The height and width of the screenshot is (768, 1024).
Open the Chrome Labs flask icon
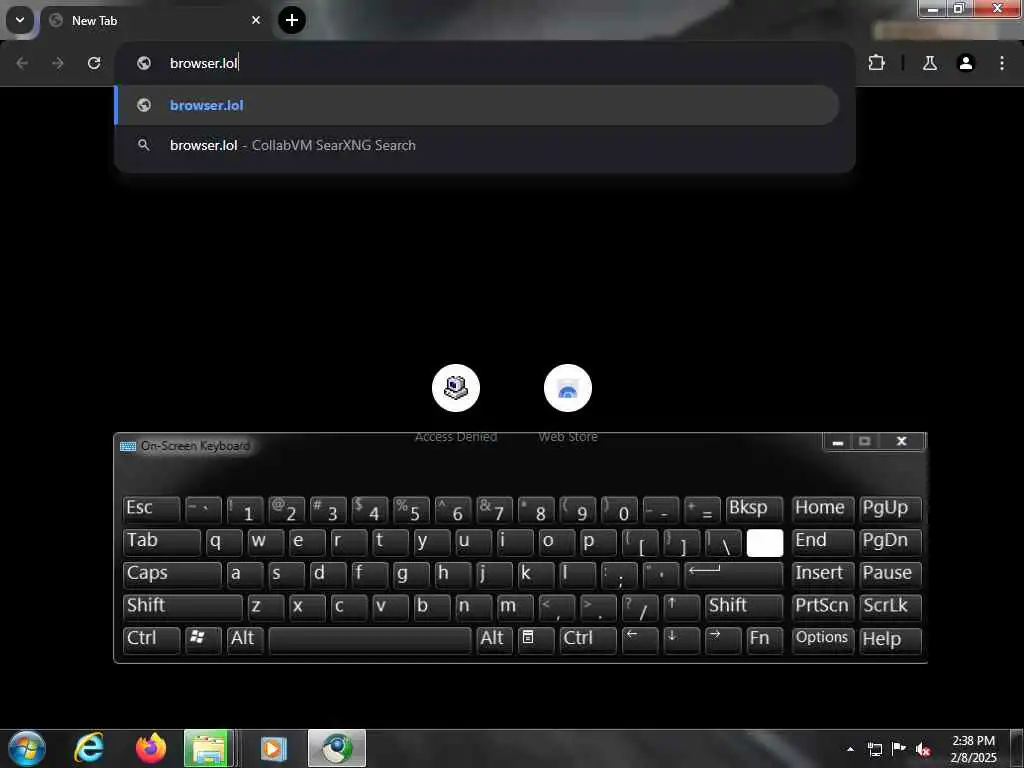pyautogui.click(x=929, y=63)
